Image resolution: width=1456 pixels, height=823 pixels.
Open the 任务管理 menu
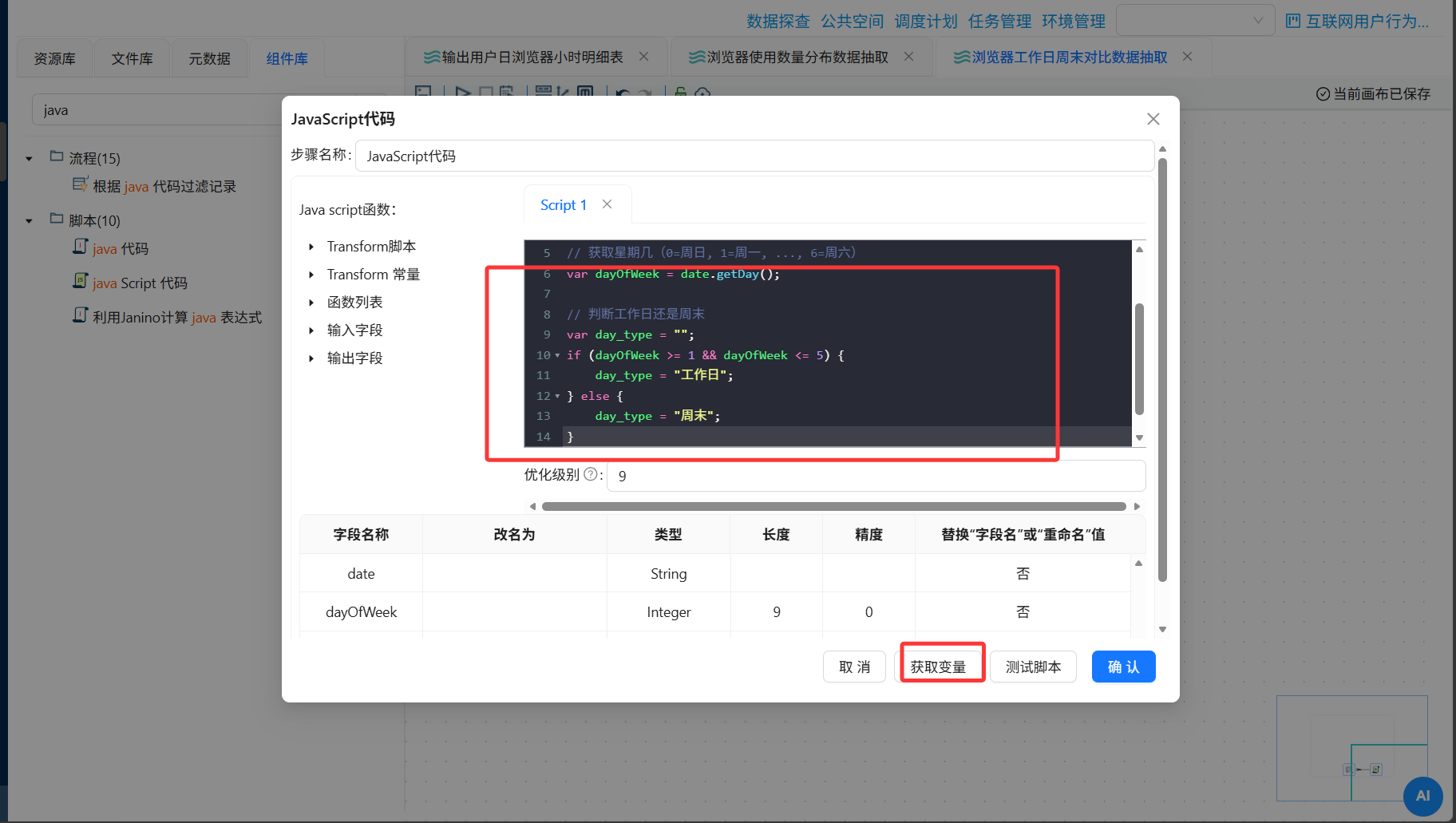[999, 21]
